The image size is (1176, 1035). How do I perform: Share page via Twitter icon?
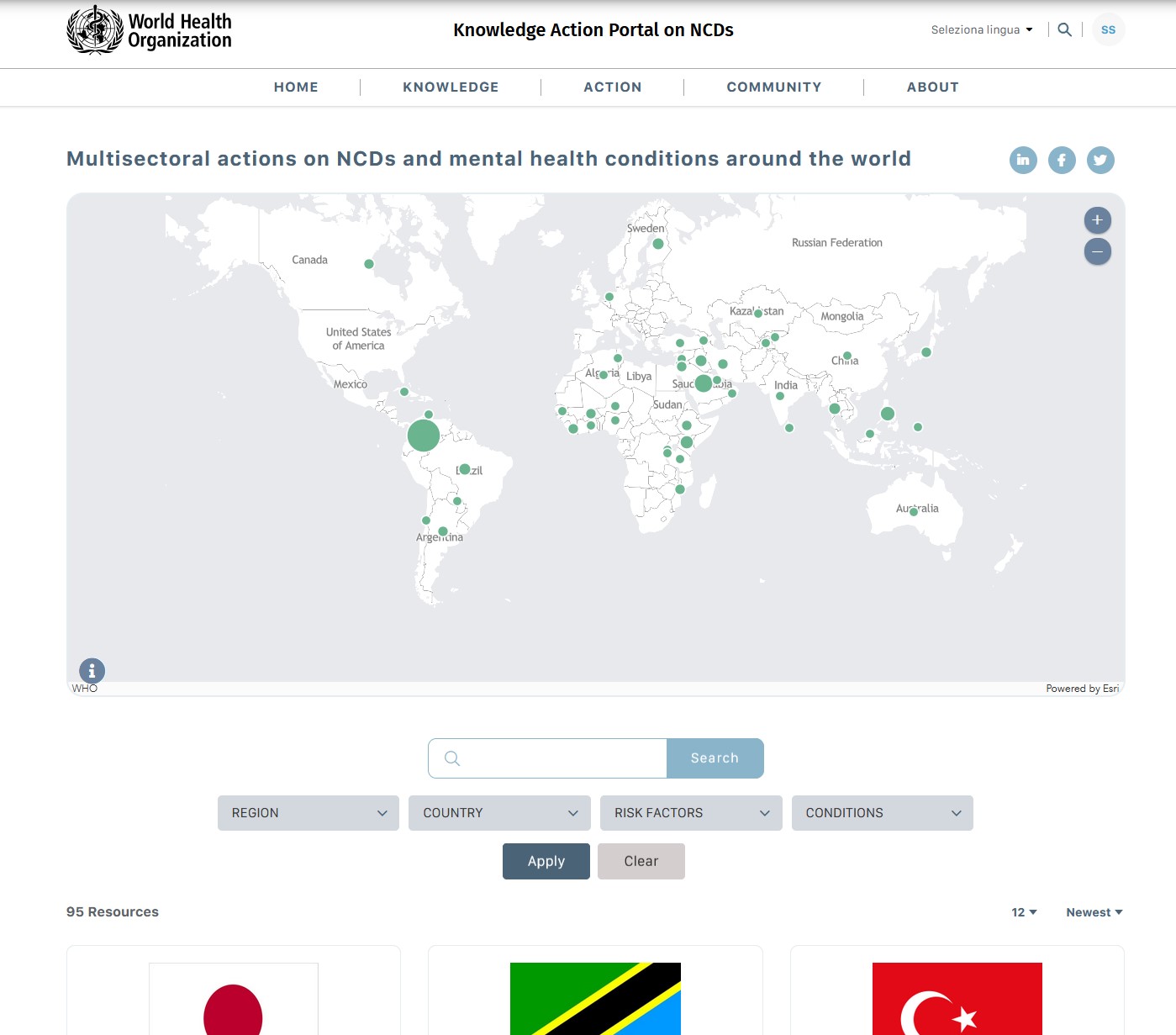coord(1100,160)
